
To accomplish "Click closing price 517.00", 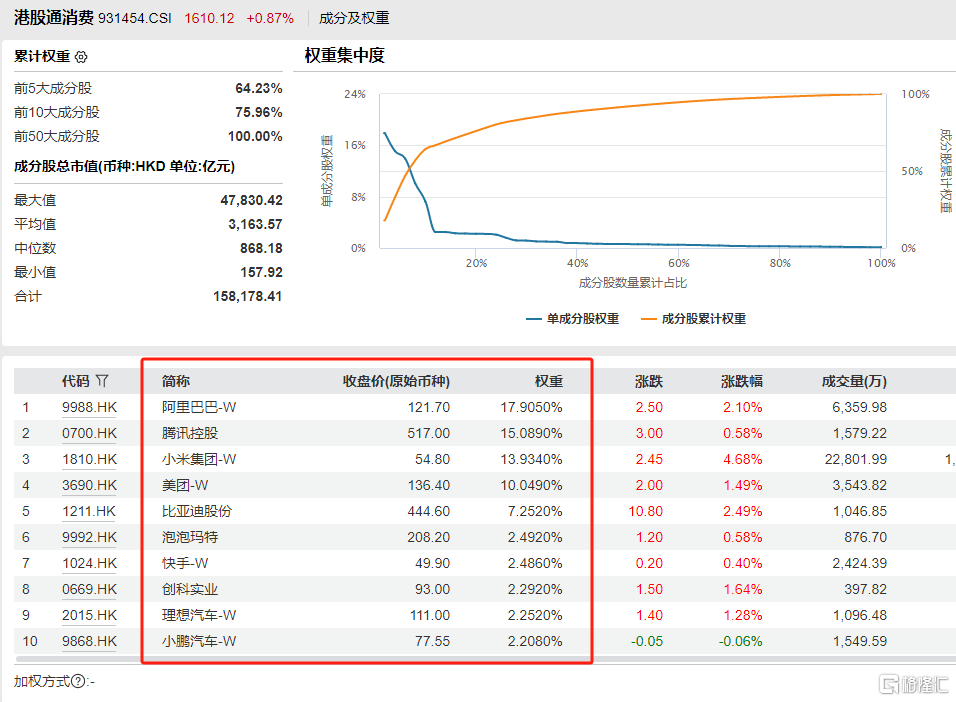I will click(x=429, y=434).
